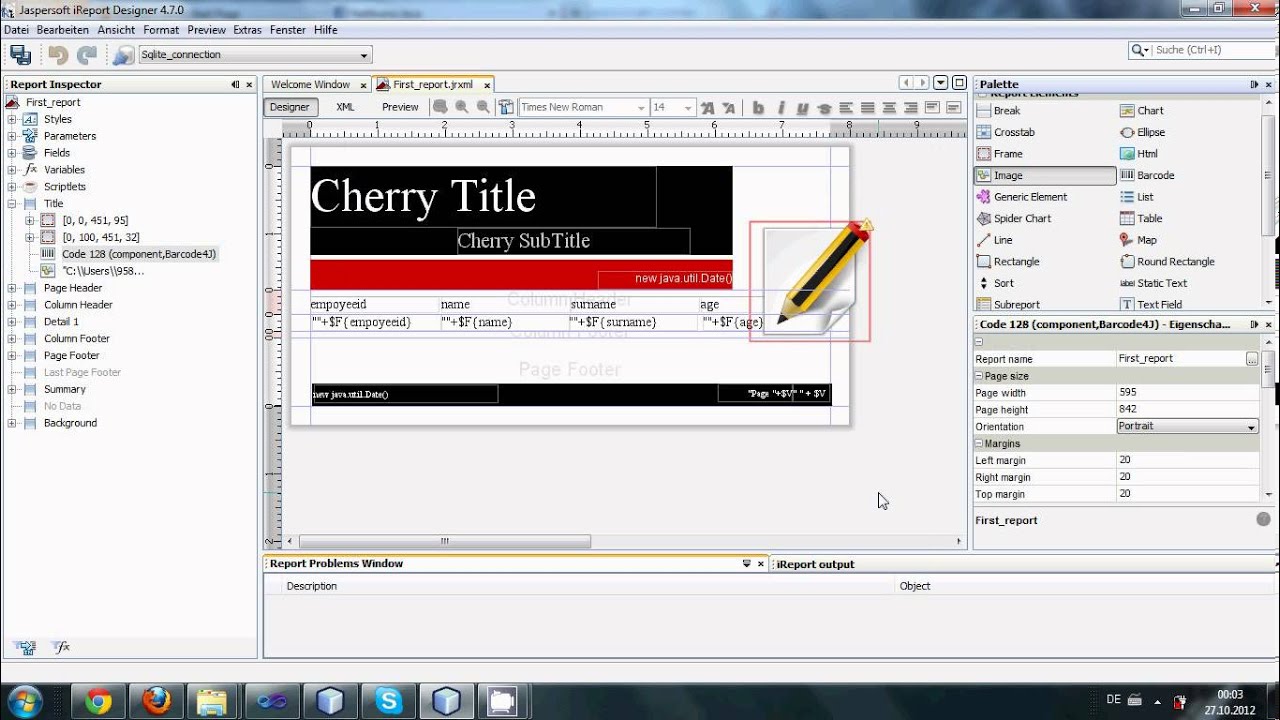
Task: Expand the Fields tree node
Action: [13, 153]
